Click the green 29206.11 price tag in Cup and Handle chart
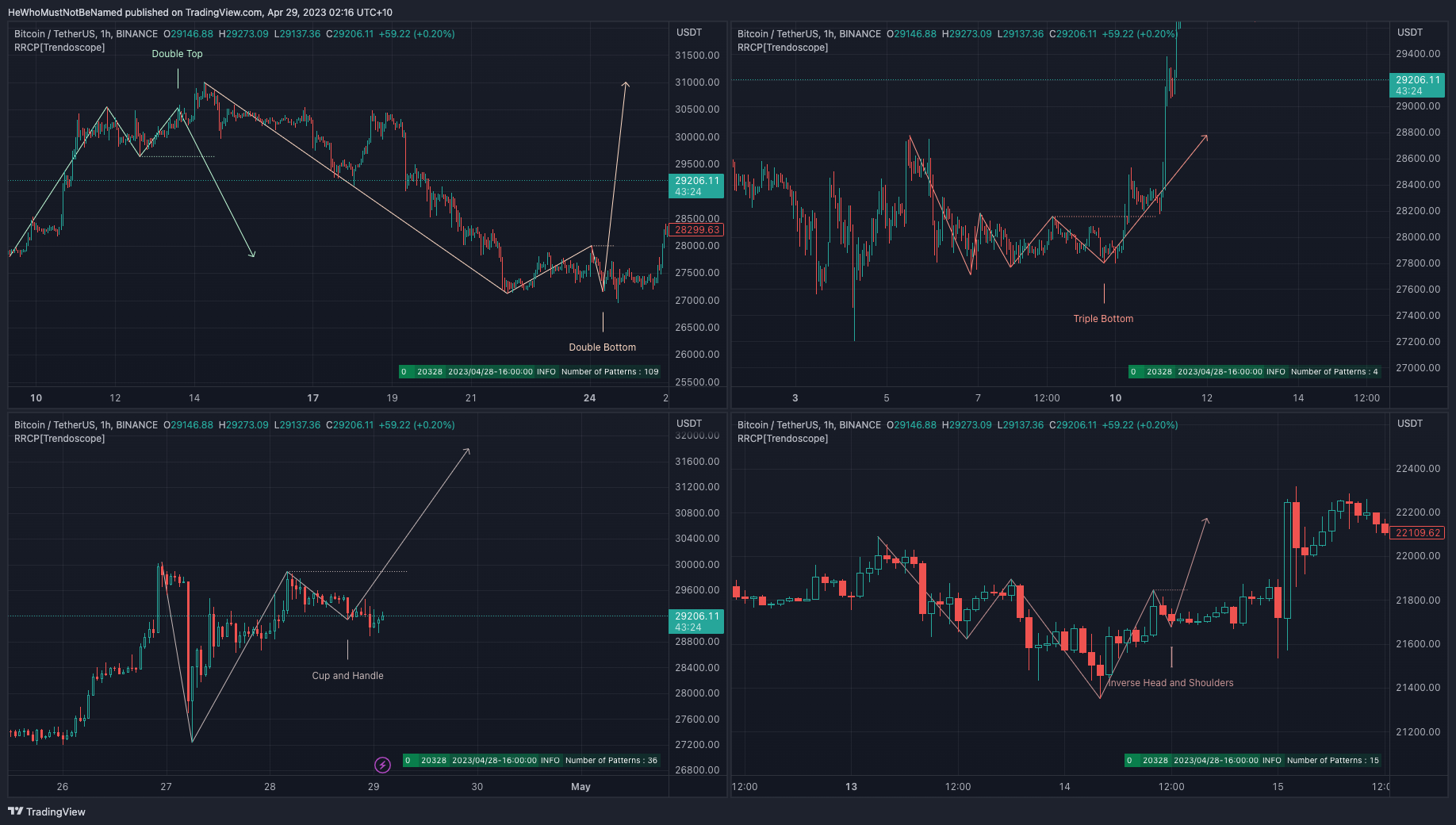This screenshot has width=1456, height=825. tap(697, 621)
